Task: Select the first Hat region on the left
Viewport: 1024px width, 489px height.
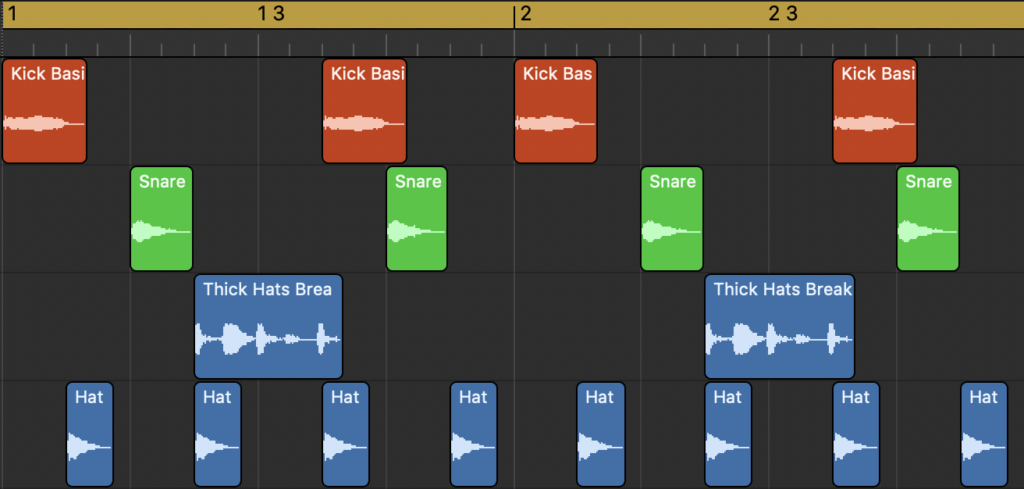Action: click(x=89, y=434)
